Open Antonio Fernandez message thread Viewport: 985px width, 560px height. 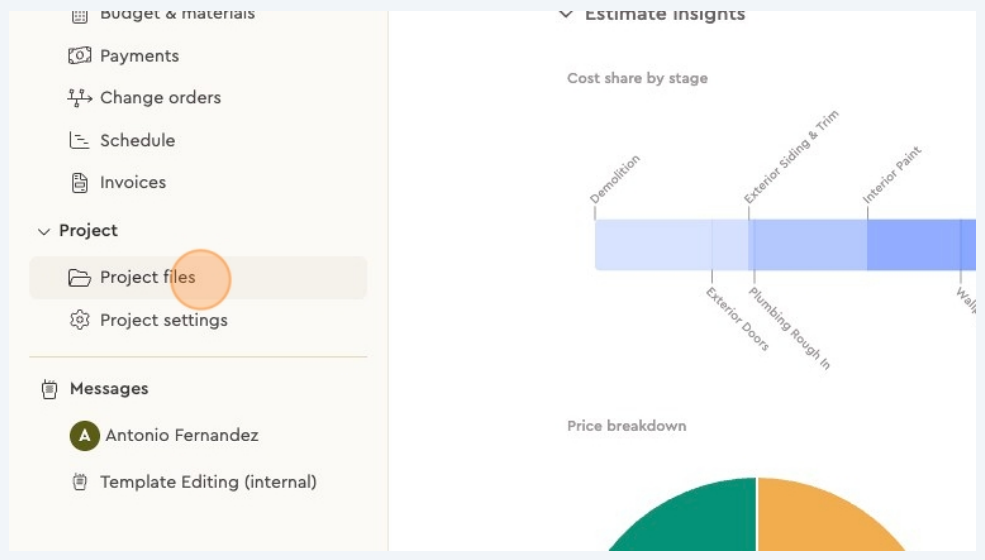(x=181, y=435)
